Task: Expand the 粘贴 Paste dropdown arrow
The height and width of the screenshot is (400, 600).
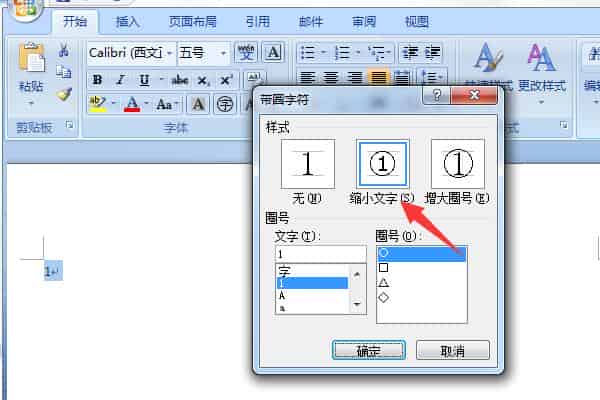Action: click(31, 103)
